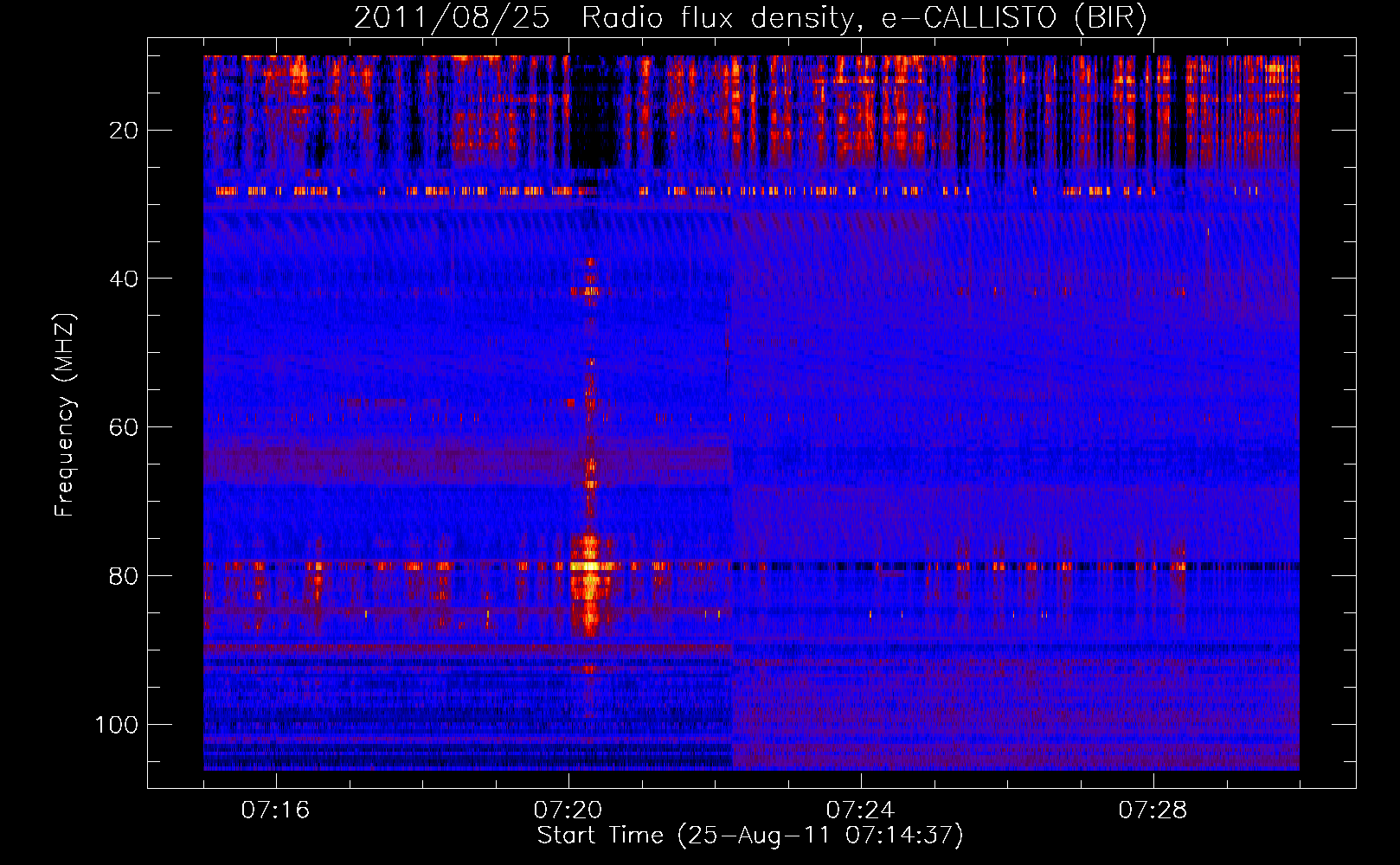Select the 20 MHz frequency tick label
Viewport: 1400px width, 865px height.
pyautogui.click(x=125, y=131)
